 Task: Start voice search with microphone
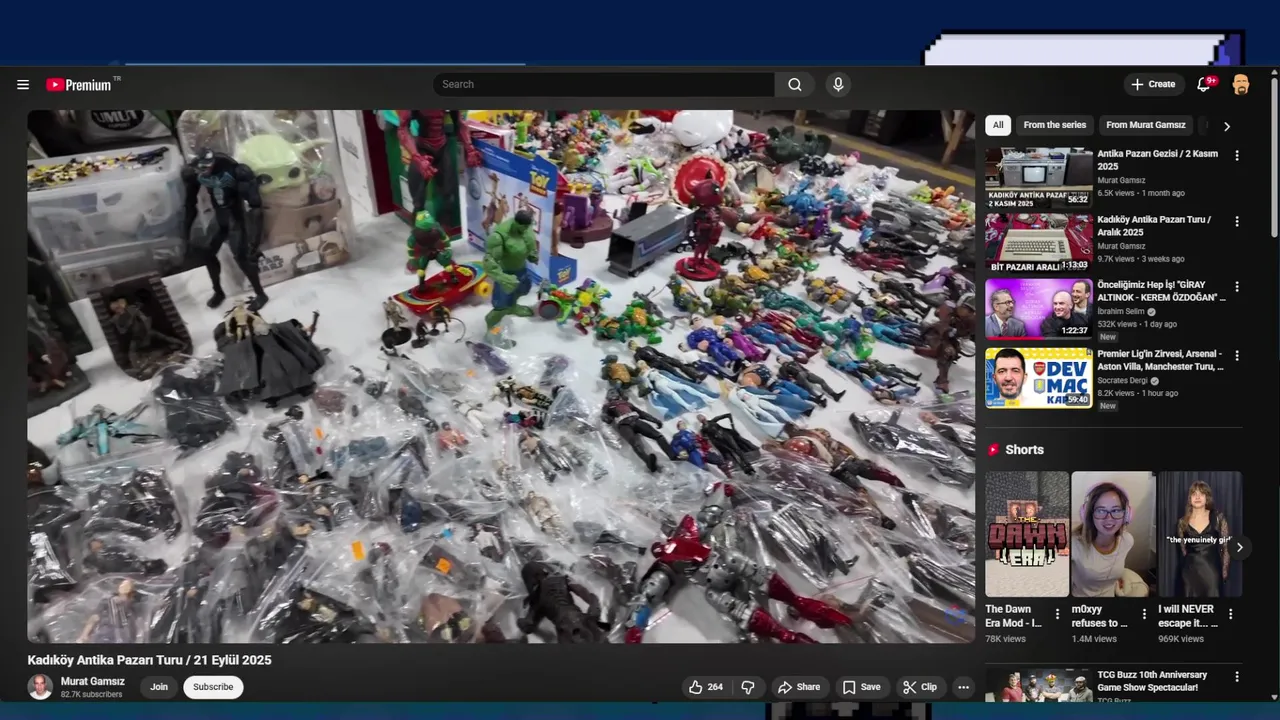click(838, 85)
